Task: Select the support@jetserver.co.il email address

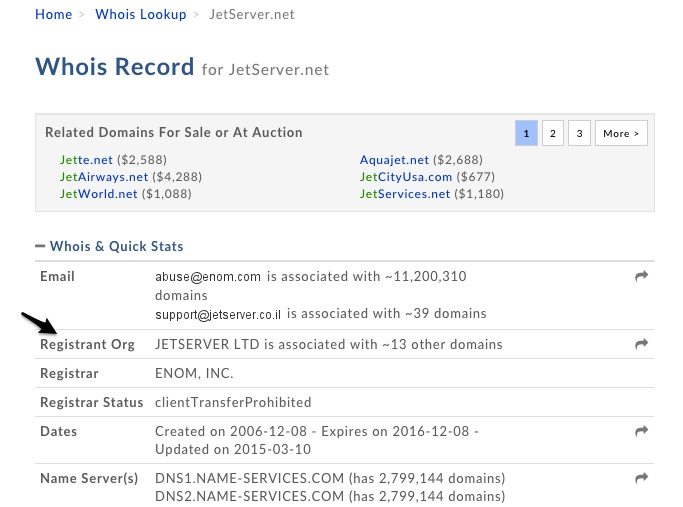Action: click(x=218, y=314)
